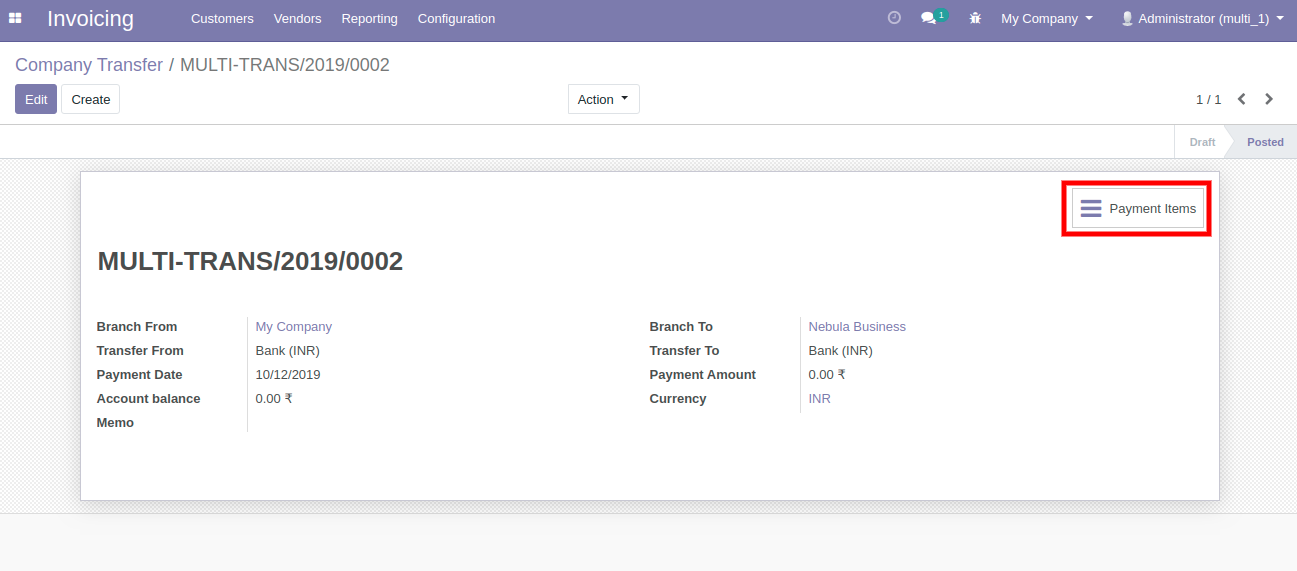The image size is (1297, 571).
Task: Follow the Company Transfer breadcrumb link
Action: click(x=89, y=65)
